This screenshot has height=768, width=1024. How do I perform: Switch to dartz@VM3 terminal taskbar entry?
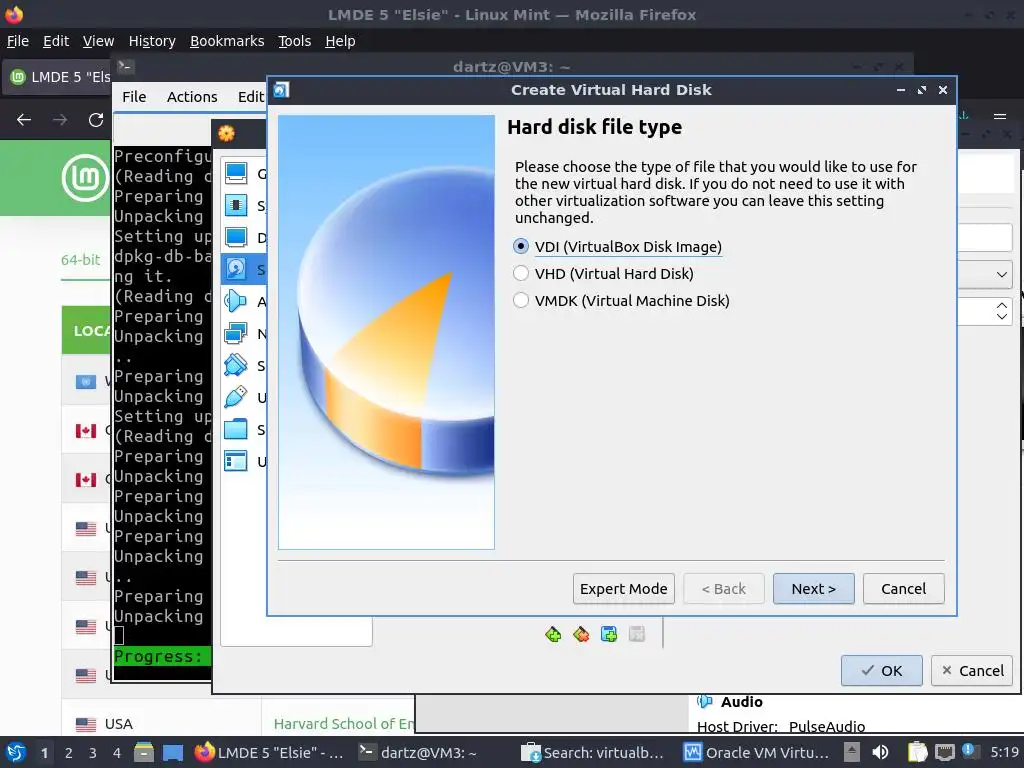(x=419, y=752)
